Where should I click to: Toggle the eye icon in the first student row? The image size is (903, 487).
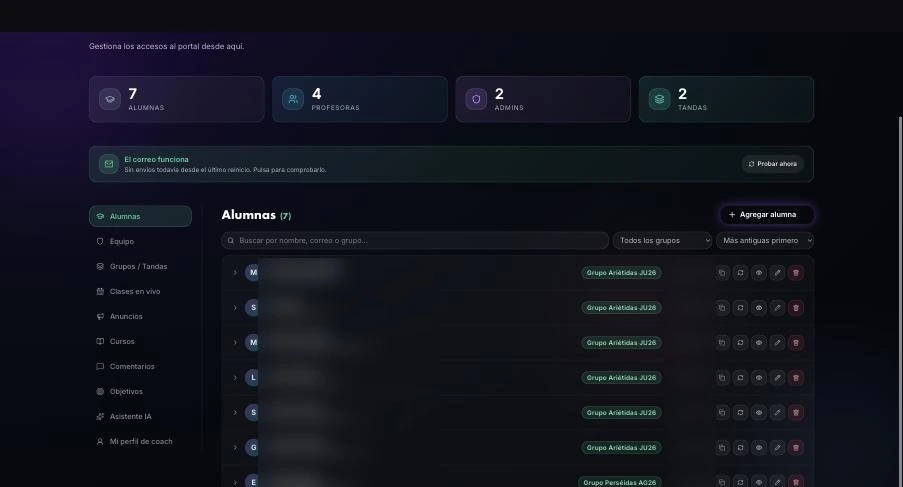tap(759, 273)
